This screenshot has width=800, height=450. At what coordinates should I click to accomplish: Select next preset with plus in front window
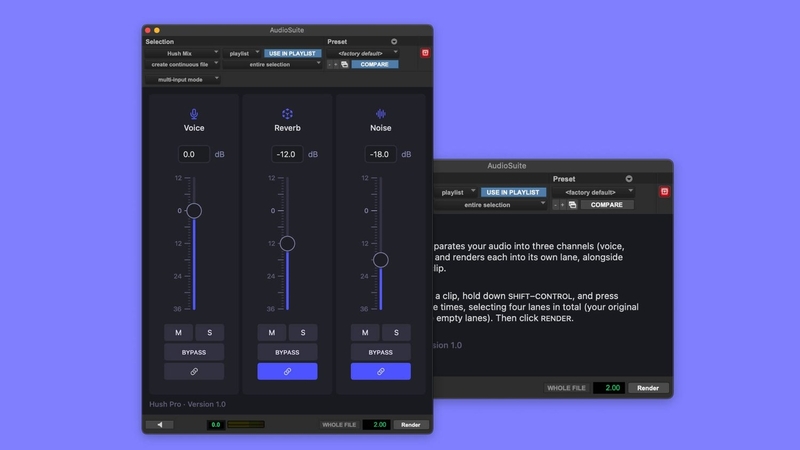[x=336, y=64]
